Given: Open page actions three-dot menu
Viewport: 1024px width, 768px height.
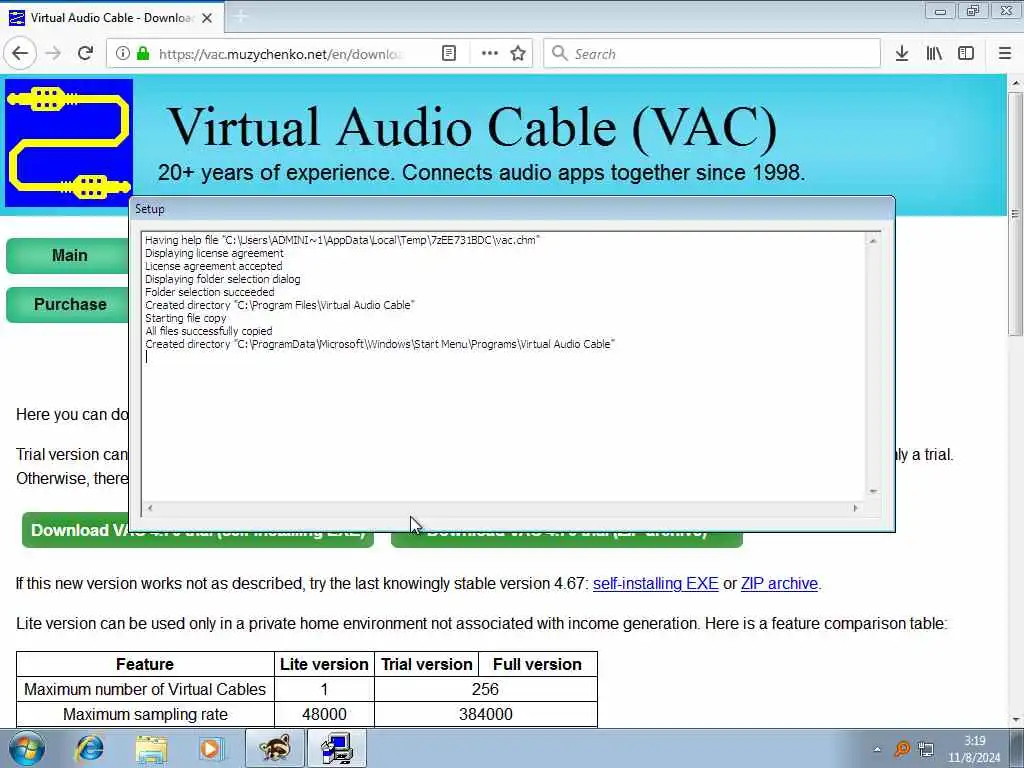Looking at the screenshot, I should click(489, 54).
